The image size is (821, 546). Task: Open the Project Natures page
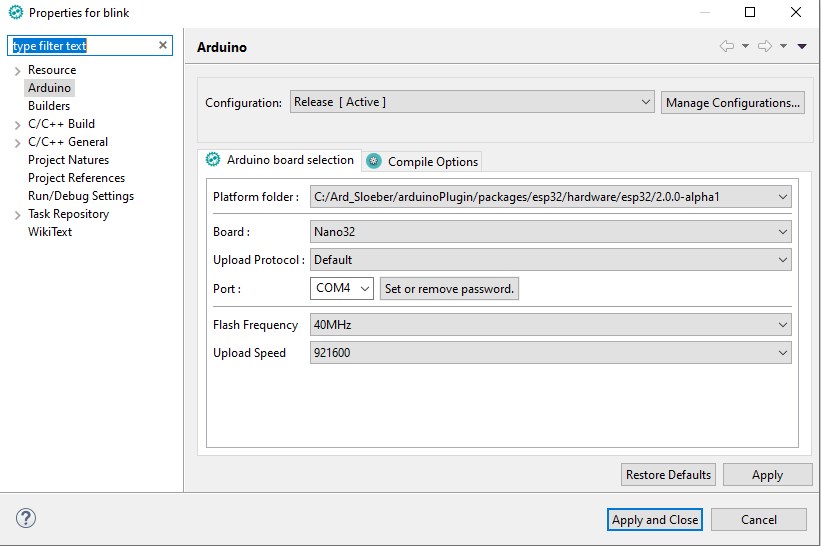[69, 160]
